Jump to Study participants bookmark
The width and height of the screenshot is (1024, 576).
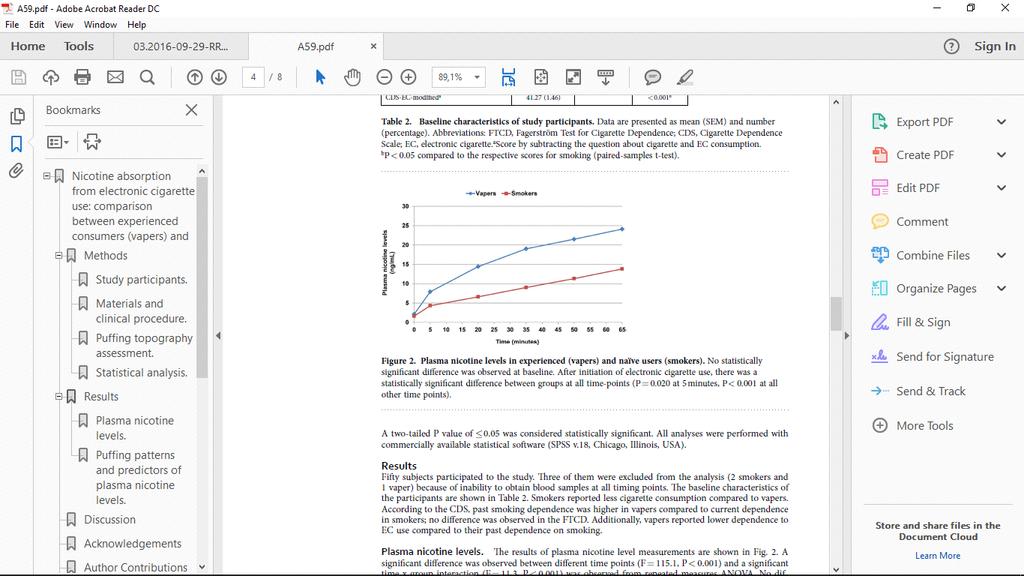(x=142, y=280)
